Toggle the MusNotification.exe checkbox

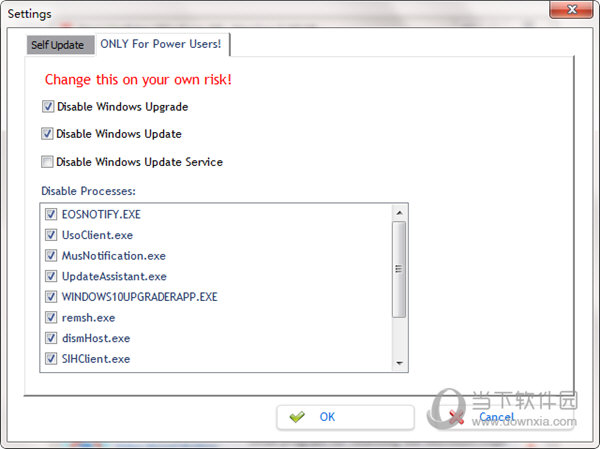tap(51, 255)
